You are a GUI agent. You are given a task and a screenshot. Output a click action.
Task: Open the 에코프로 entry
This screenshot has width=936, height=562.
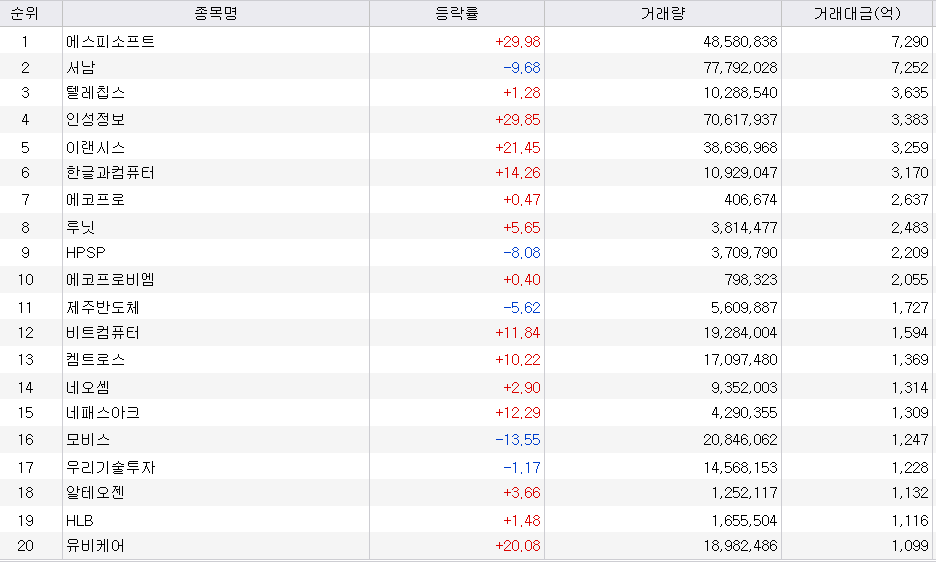pyautogui.click(x=96, y=199)
